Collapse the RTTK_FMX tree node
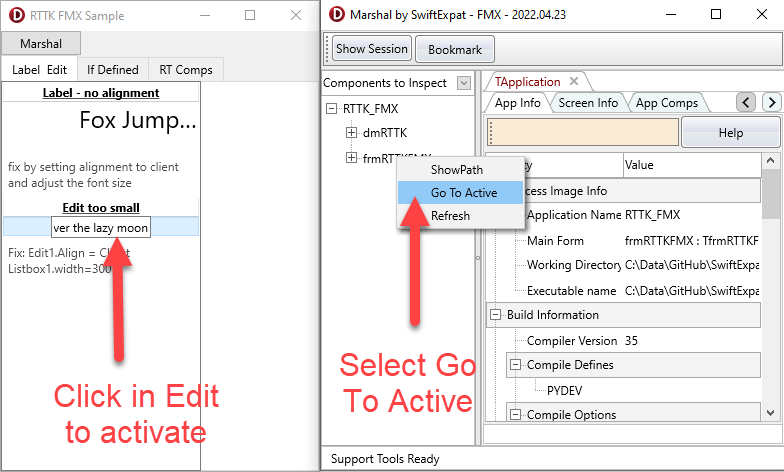The height and width of the screenshot is (472, 784). point(331,108)
